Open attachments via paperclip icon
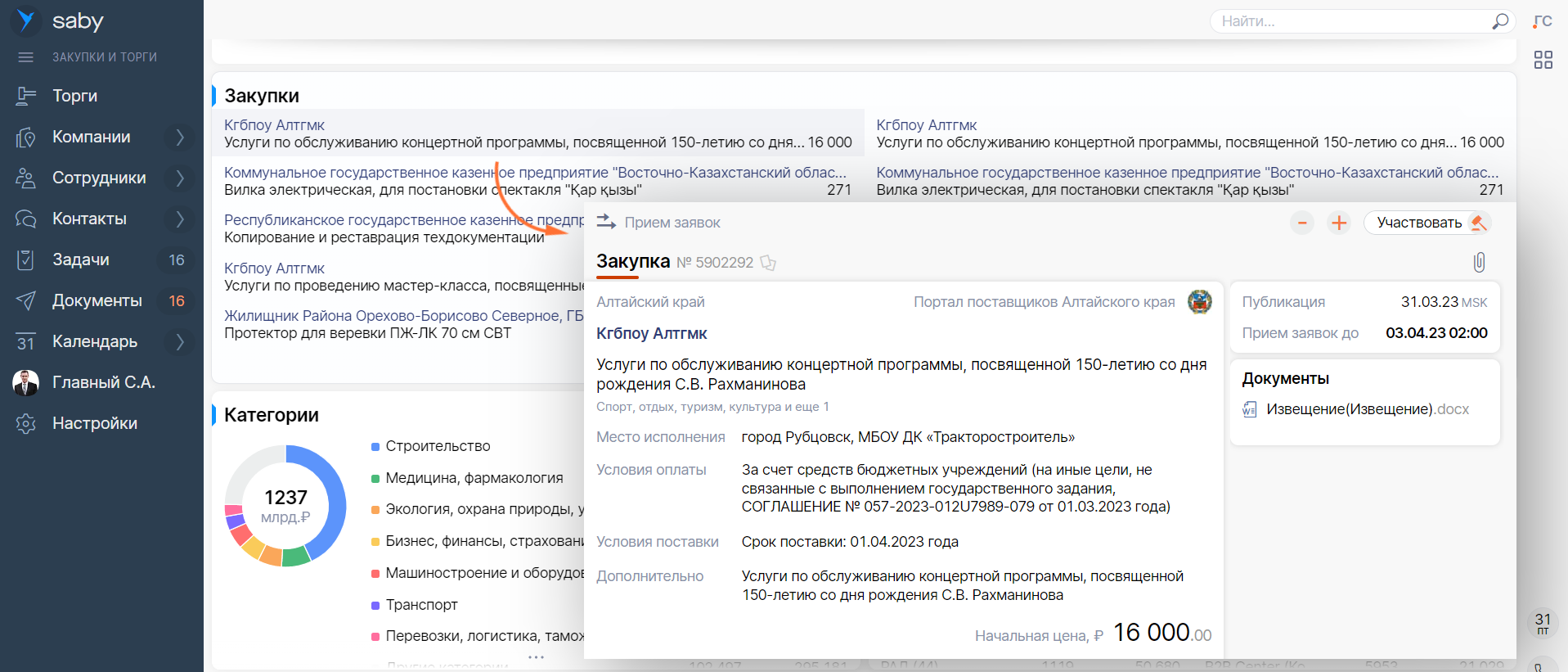Viewport: 1568px width, 672px height. [1479, 262]
